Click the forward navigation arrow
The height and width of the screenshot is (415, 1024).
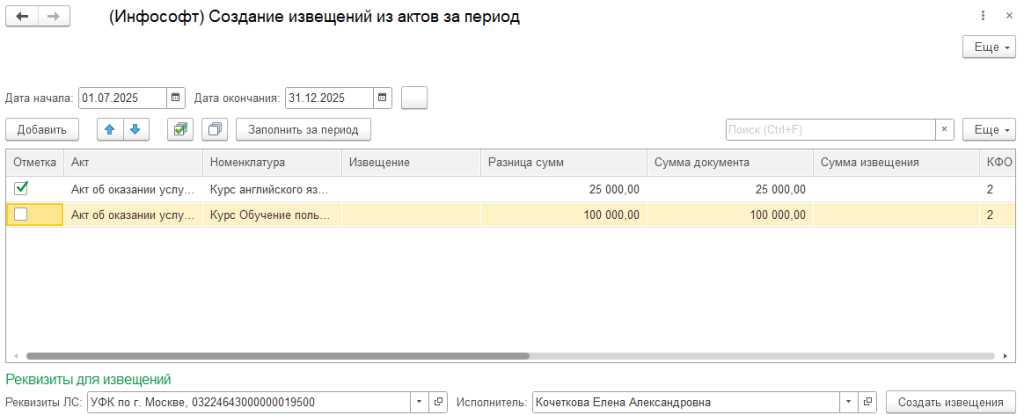point(54,17)
